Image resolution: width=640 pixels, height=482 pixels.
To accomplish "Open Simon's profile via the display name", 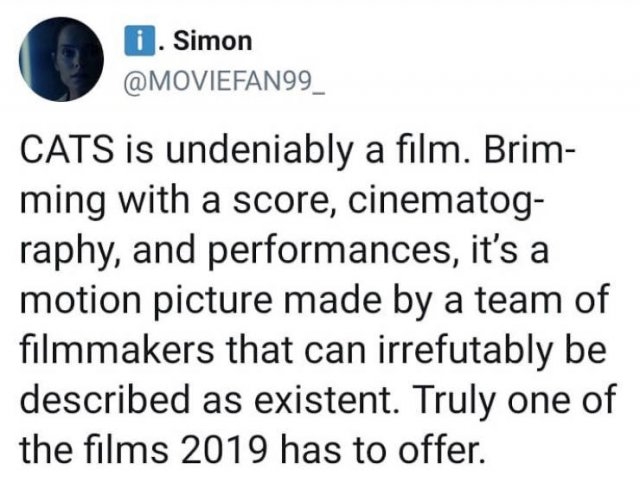I will tap(213, 41).
